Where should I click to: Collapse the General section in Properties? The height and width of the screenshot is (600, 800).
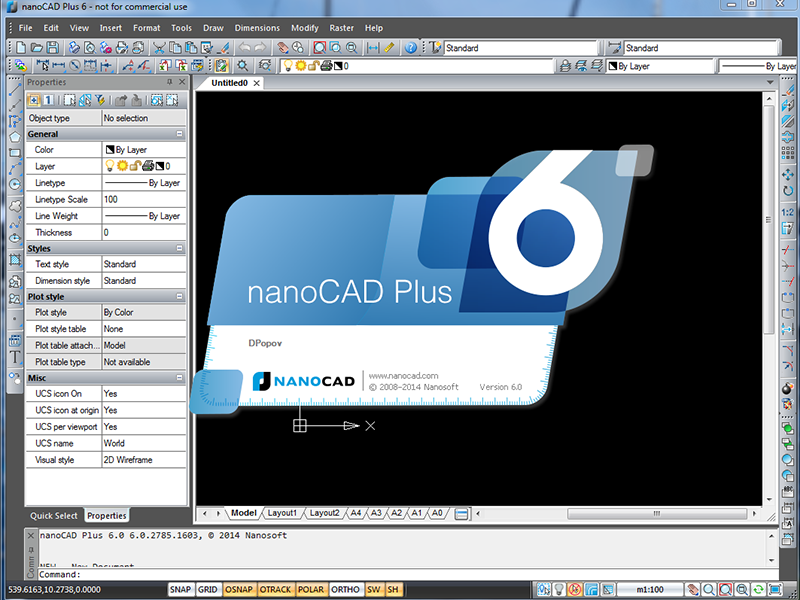[180, 134]
